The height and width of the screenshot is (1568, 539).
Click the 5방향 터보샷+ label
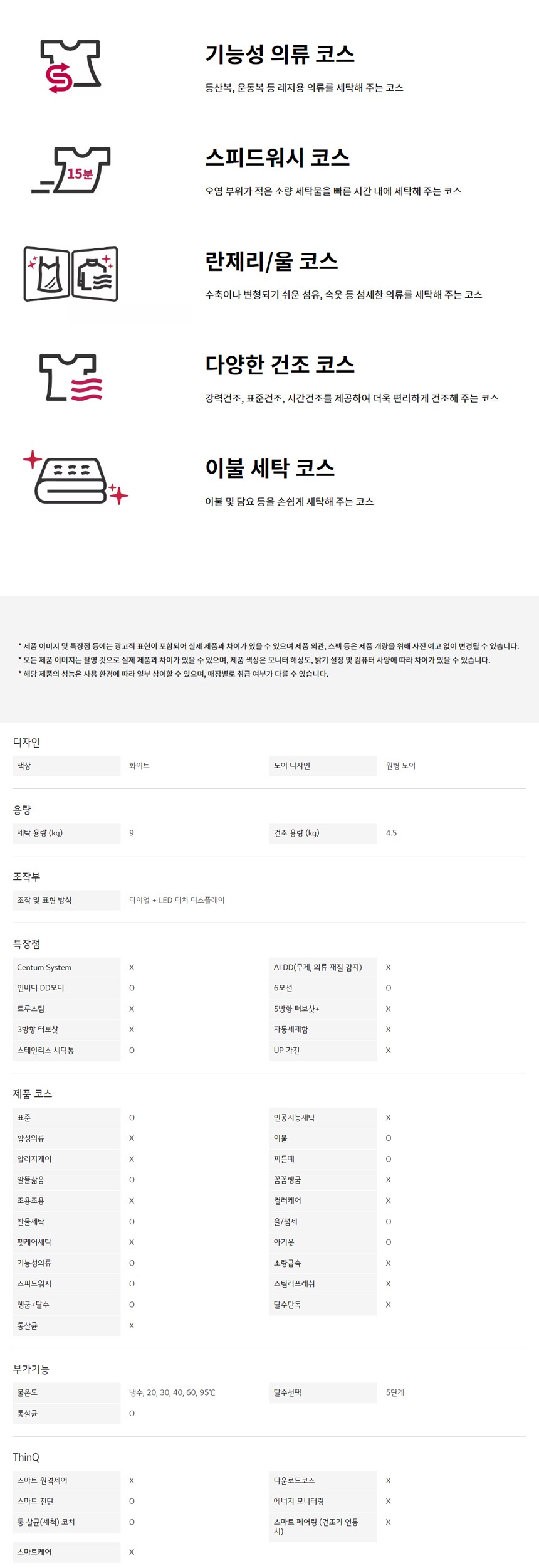point(323,1009)
